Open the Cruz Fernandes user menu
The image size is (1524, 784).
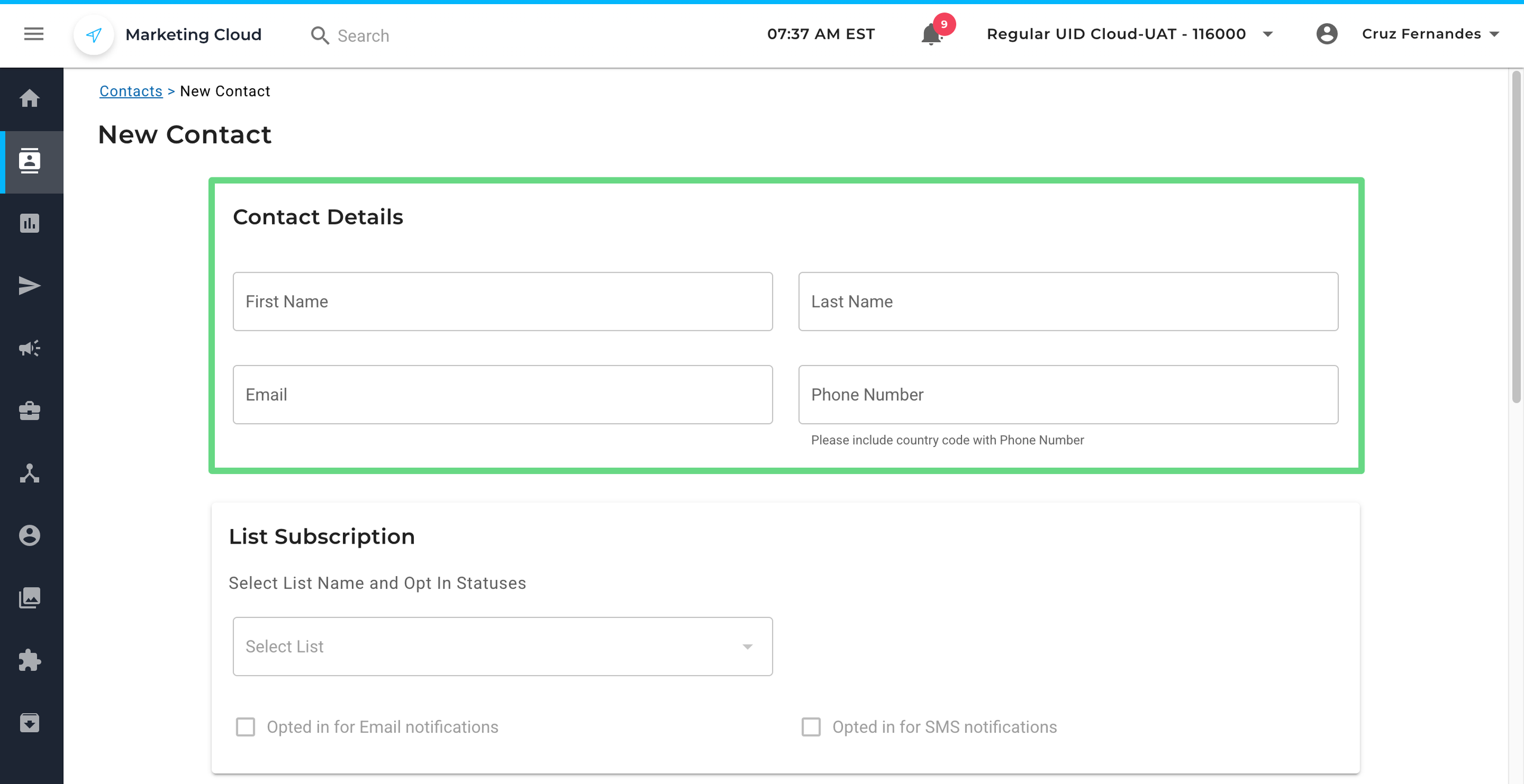pos(1430,34)
